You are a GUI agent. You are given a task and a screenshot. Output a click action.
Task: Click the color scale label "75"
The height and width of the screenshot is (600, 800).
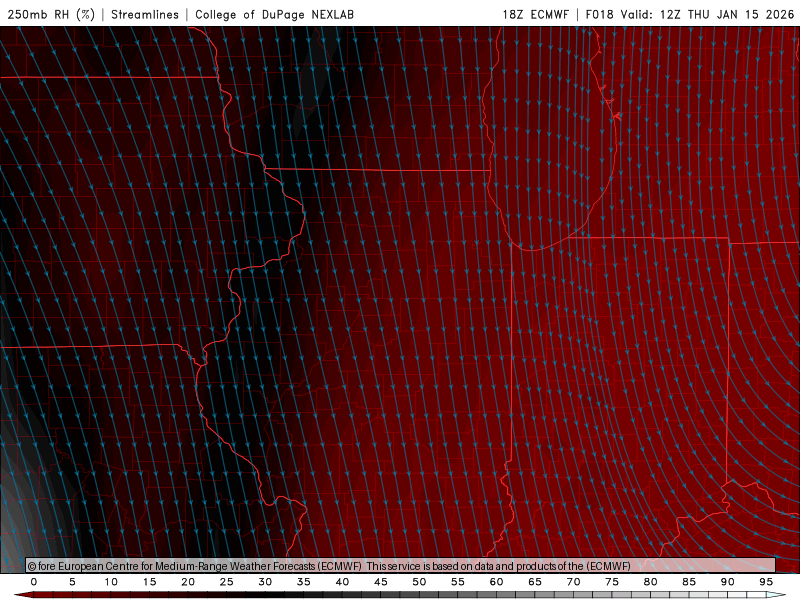click(x=612, y=582)
